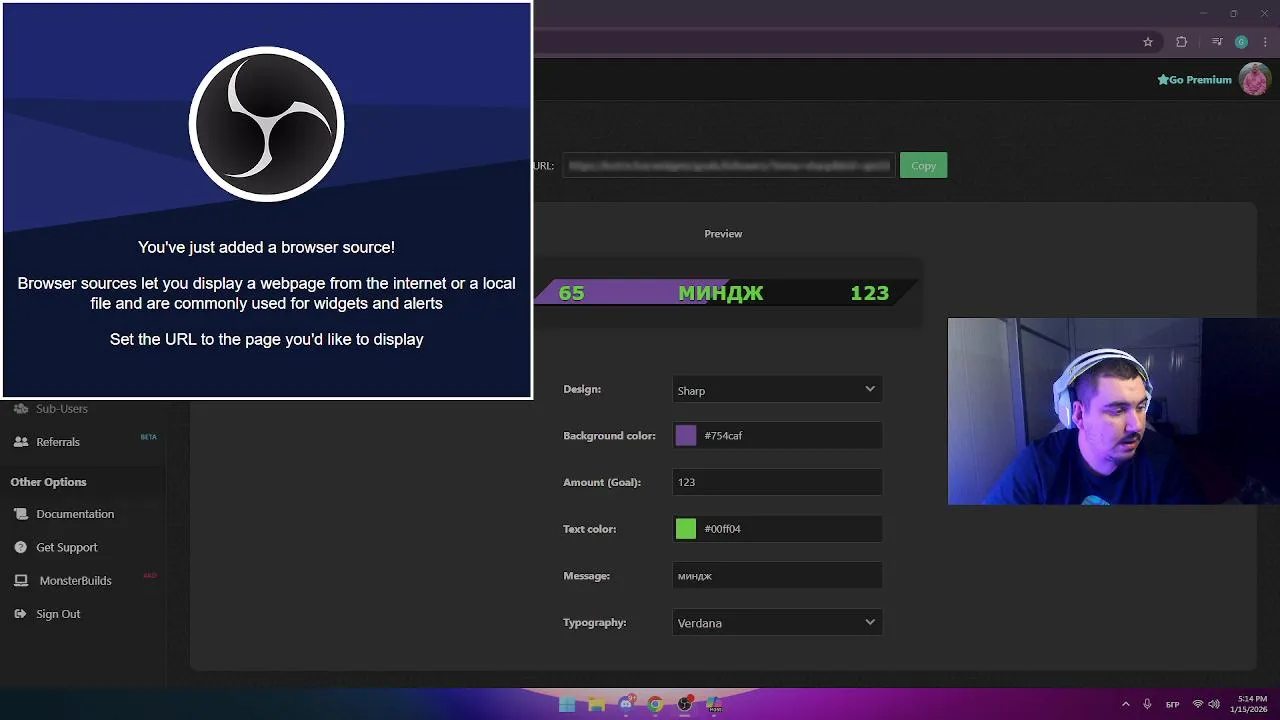1280x720 pixels.
Task: Open the Chrome profile avatar G
Action: (1241, 42)
